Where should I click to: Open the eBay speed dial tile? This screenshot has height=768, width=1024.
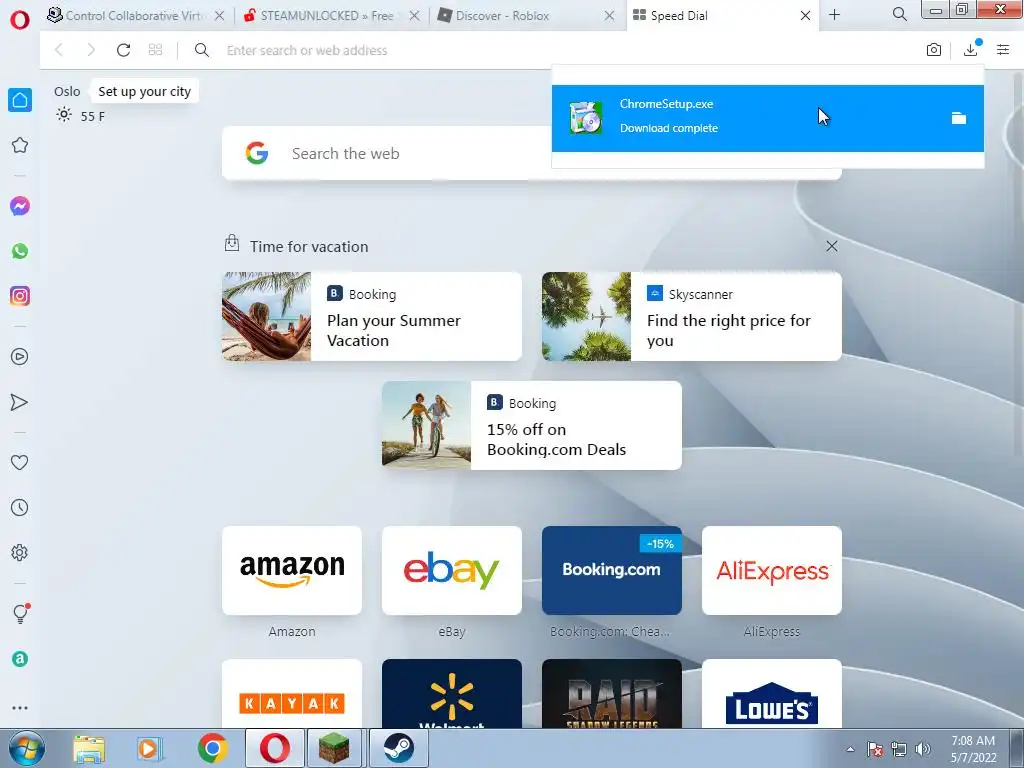point(452,571)
